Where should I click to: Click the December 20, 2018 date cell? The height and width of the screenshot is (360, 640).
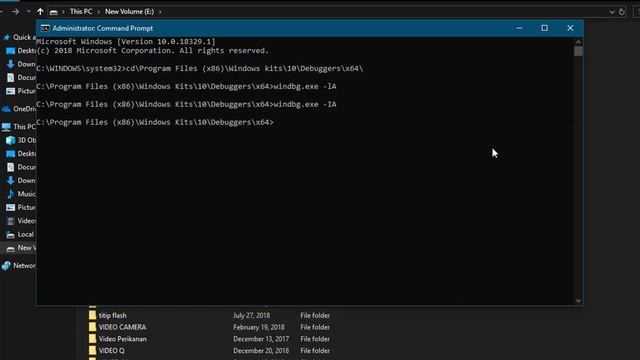[x=261, y=351]
